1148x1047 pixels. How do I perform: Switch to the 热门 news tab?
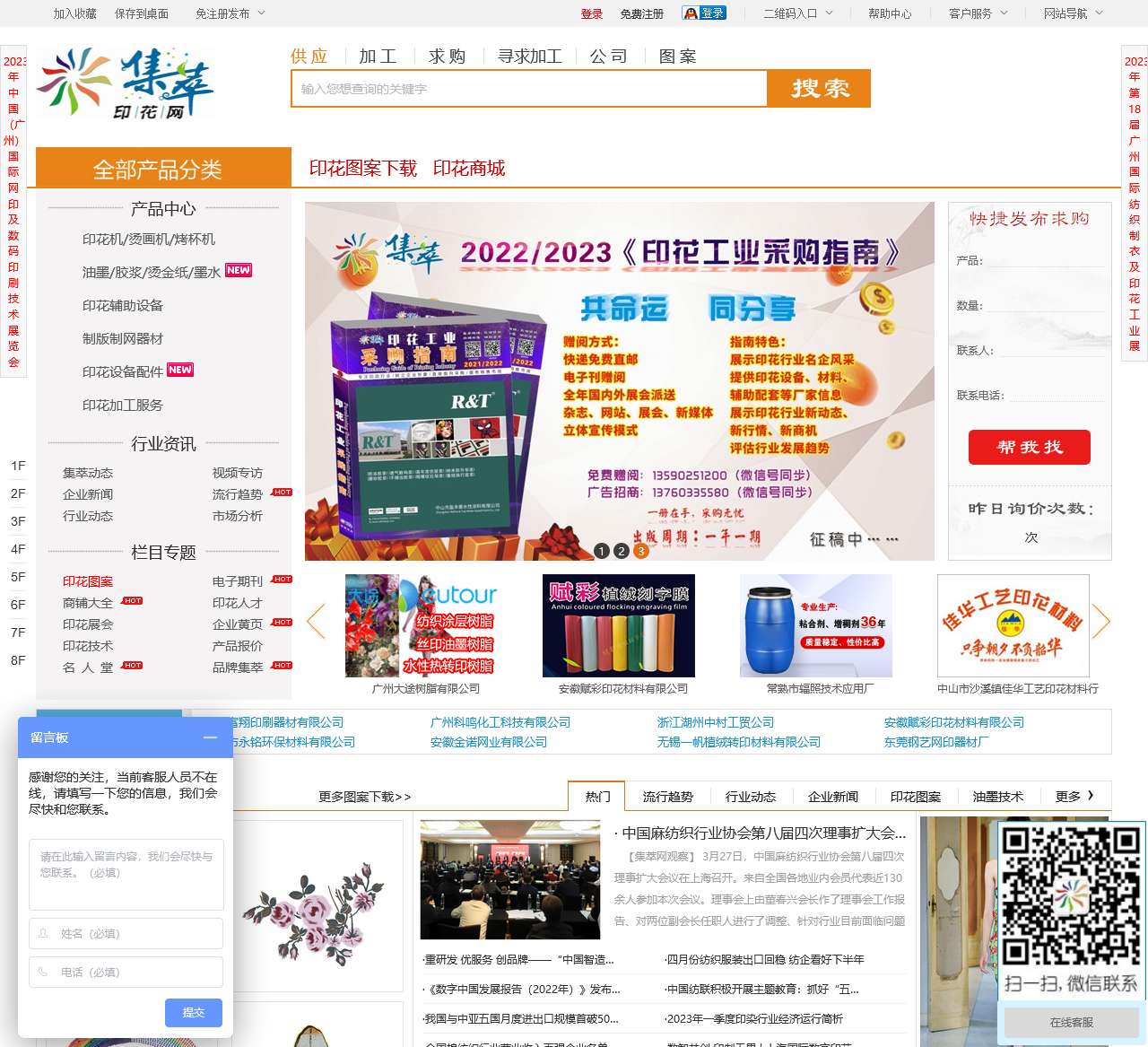(598, 796)
